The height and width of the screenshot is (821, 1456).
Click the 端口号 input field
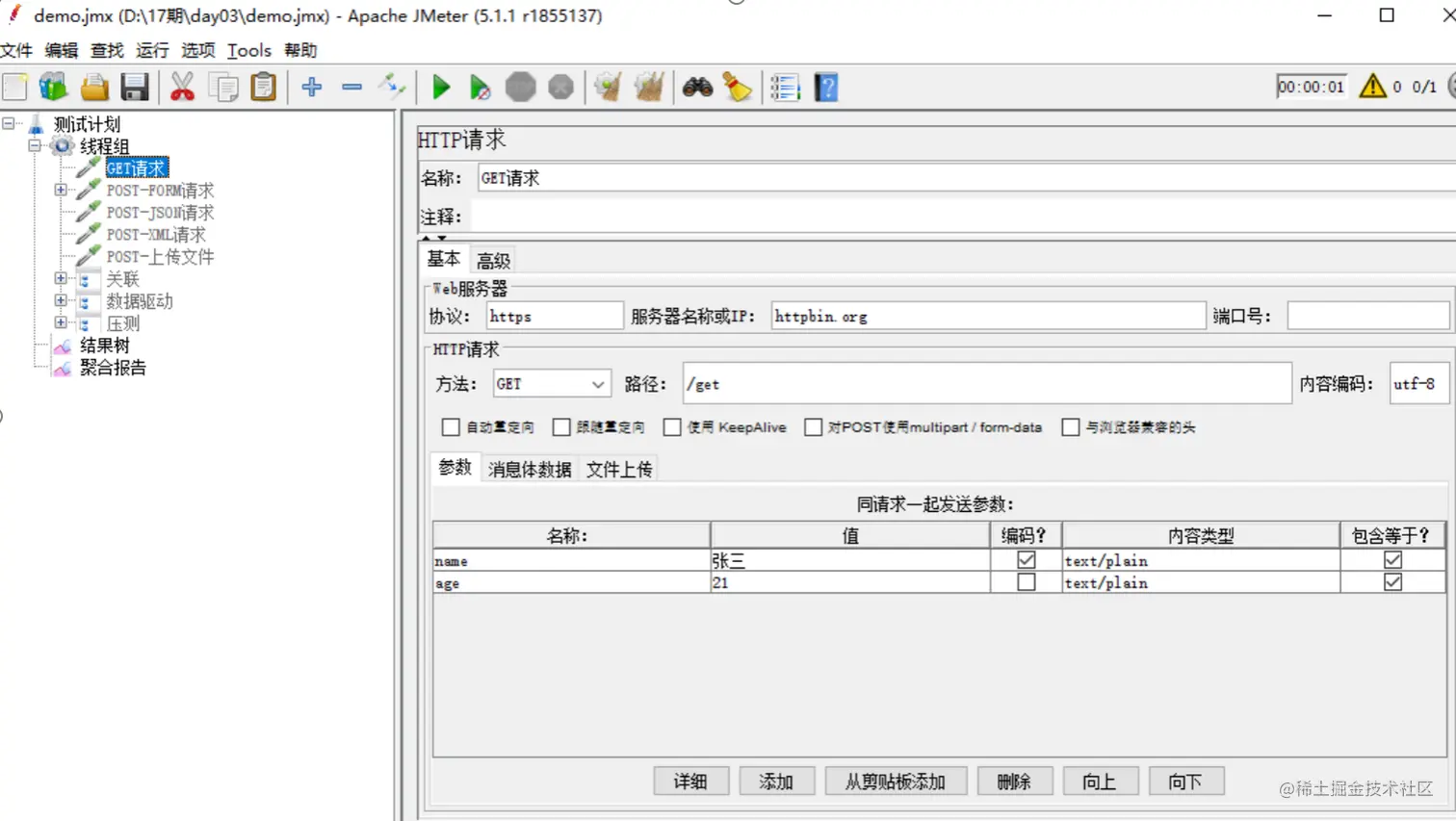coord(1367,316)
